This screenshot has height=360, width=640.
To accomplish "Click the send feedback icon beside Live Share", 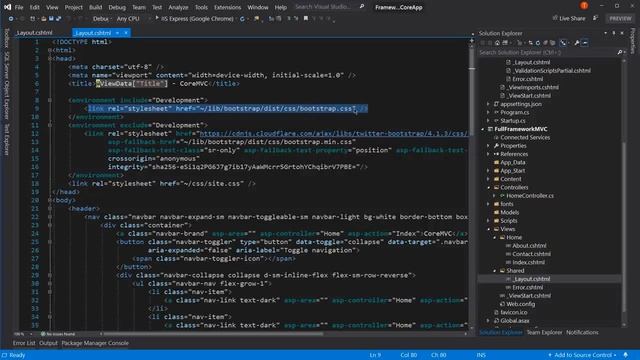I will (x=596, y=18).
